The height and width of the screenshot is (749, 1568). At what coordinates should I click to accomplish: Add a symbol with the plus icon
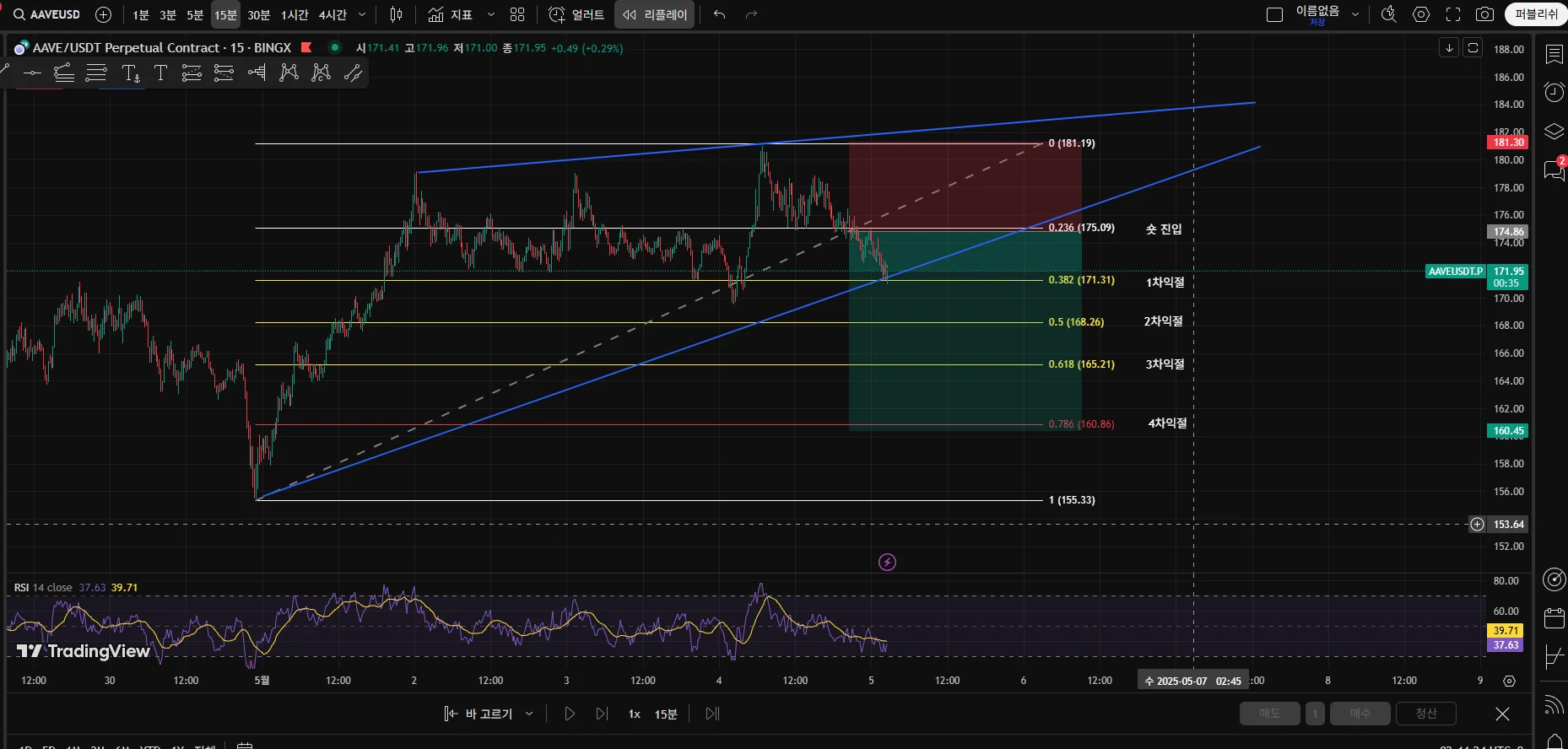tap(103, 14)
